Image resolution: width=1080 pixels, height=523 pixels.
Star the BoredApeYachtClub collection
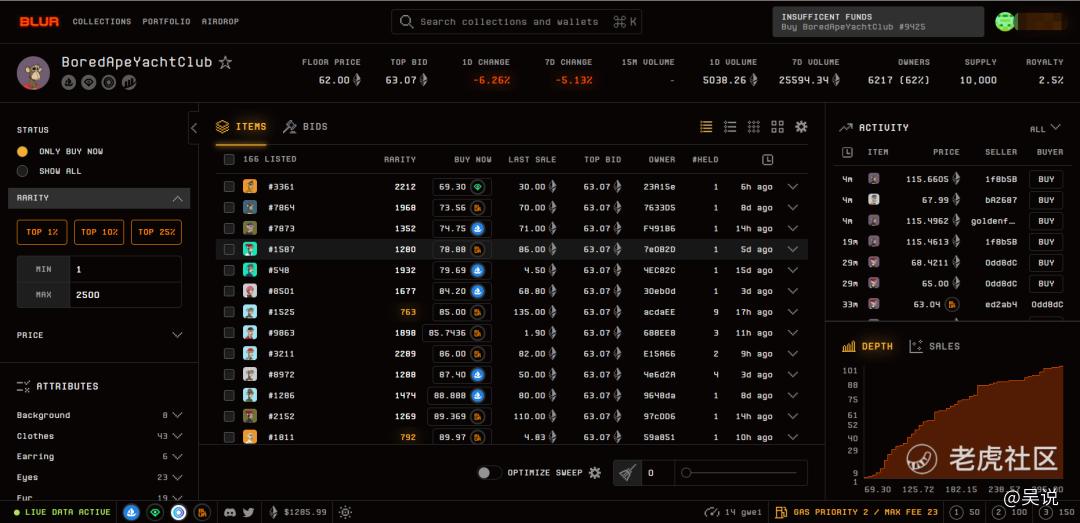[225, 63]
